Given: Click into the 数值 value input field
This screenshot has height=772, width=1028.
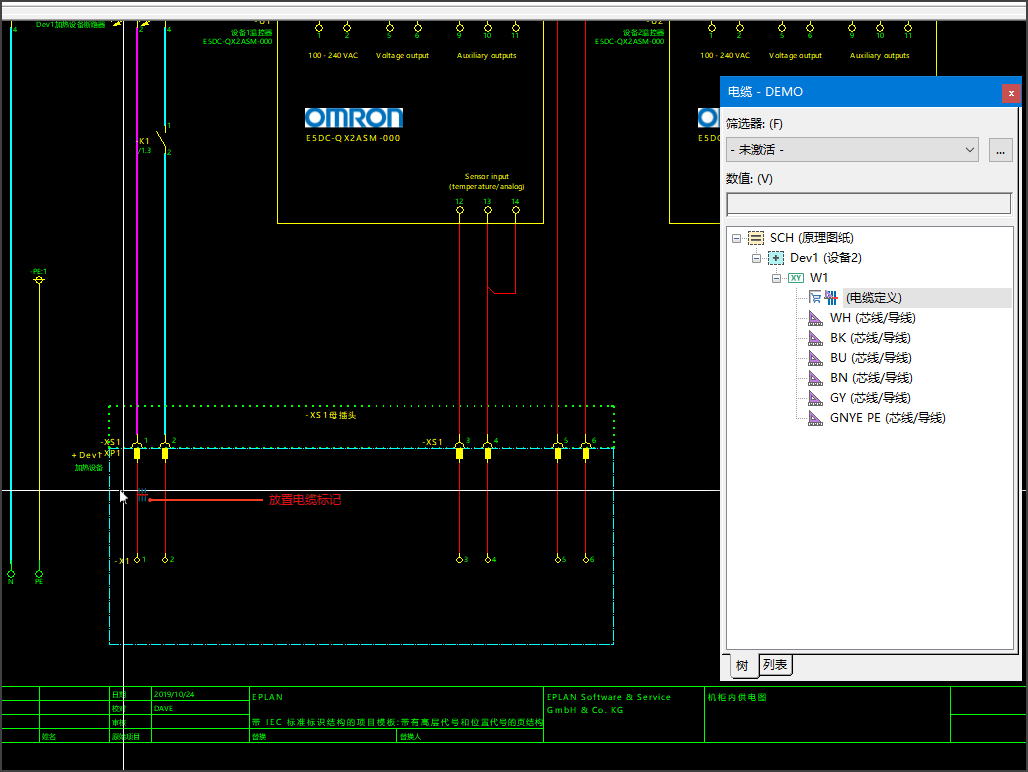Looking at the screenshot, I should 869,204.
